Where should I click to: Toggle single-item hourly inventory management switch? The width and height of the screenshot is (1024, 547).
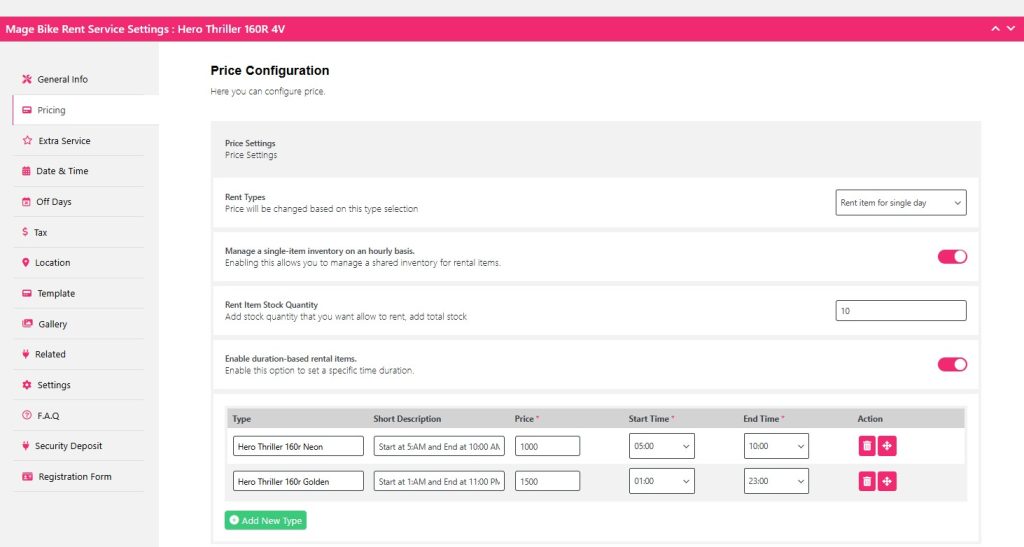[x=952, y=257]
